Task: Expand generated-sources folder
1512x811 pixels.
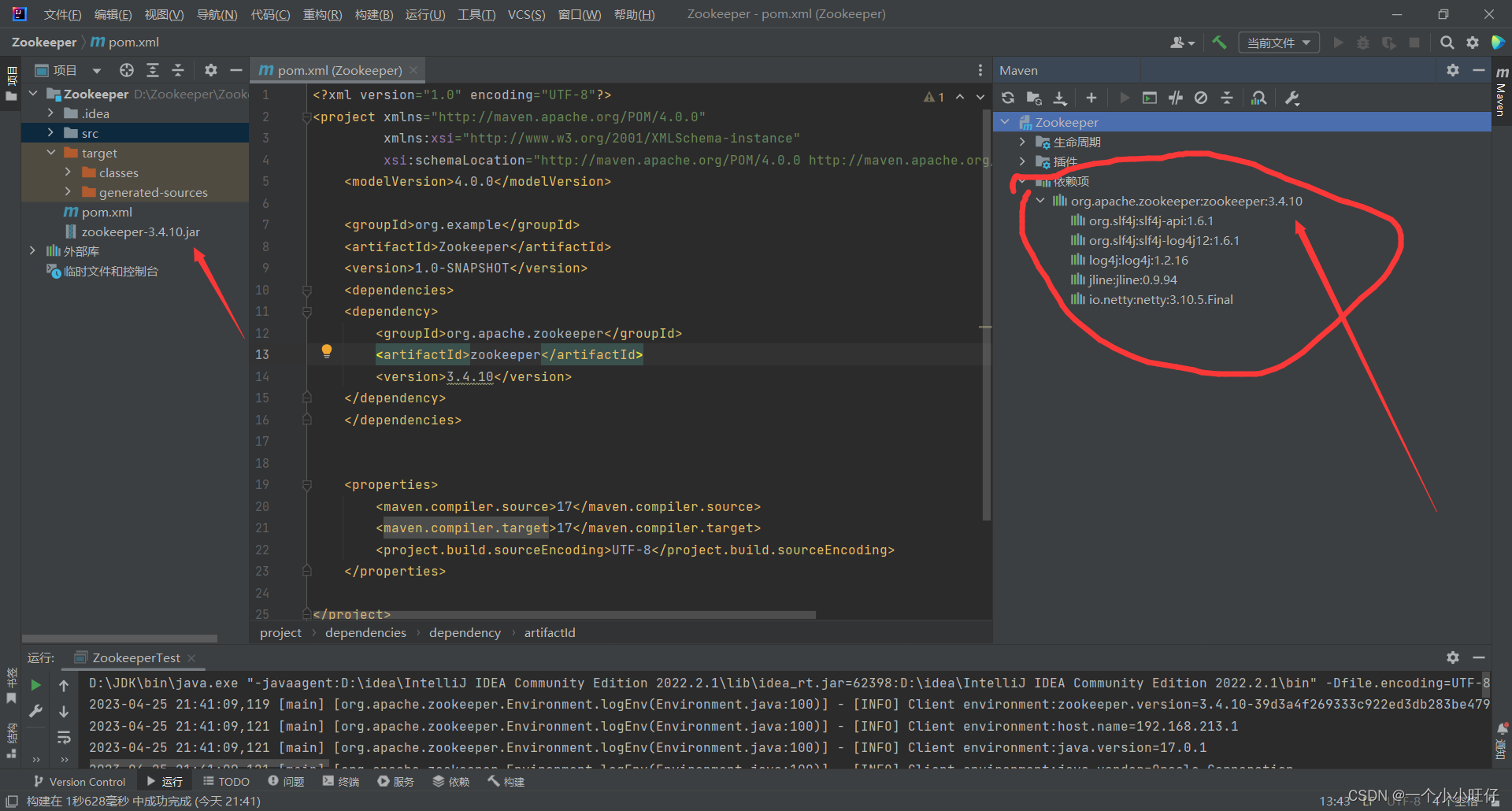Action: tap(68, 192)
